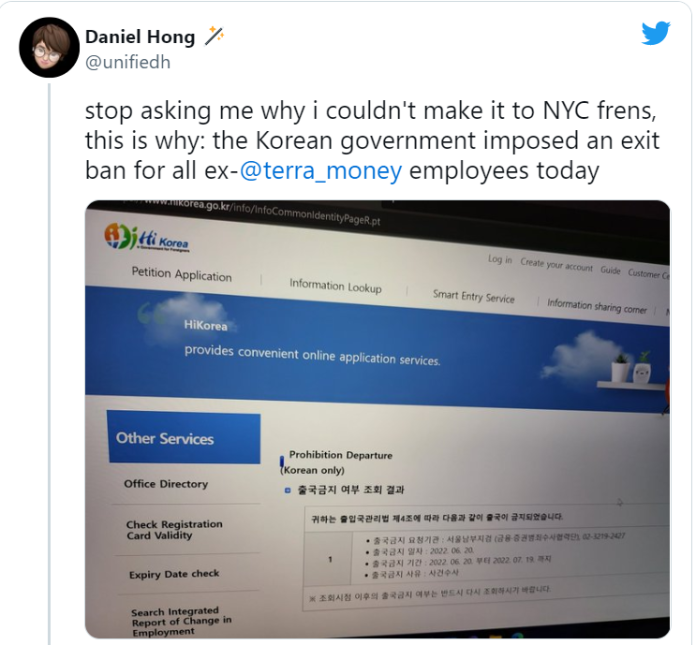
Task: Open the Information Lookup menu
Action: 335,285
